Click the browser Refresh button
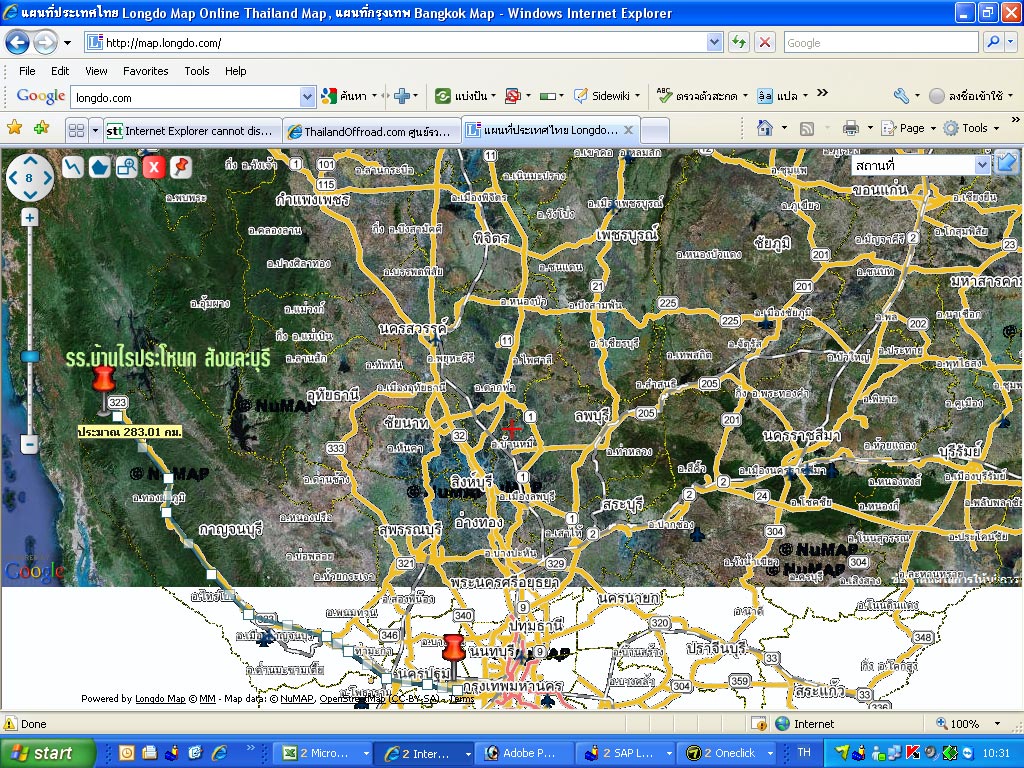Viewport: 1024px width, 768px height. (738, 42)
